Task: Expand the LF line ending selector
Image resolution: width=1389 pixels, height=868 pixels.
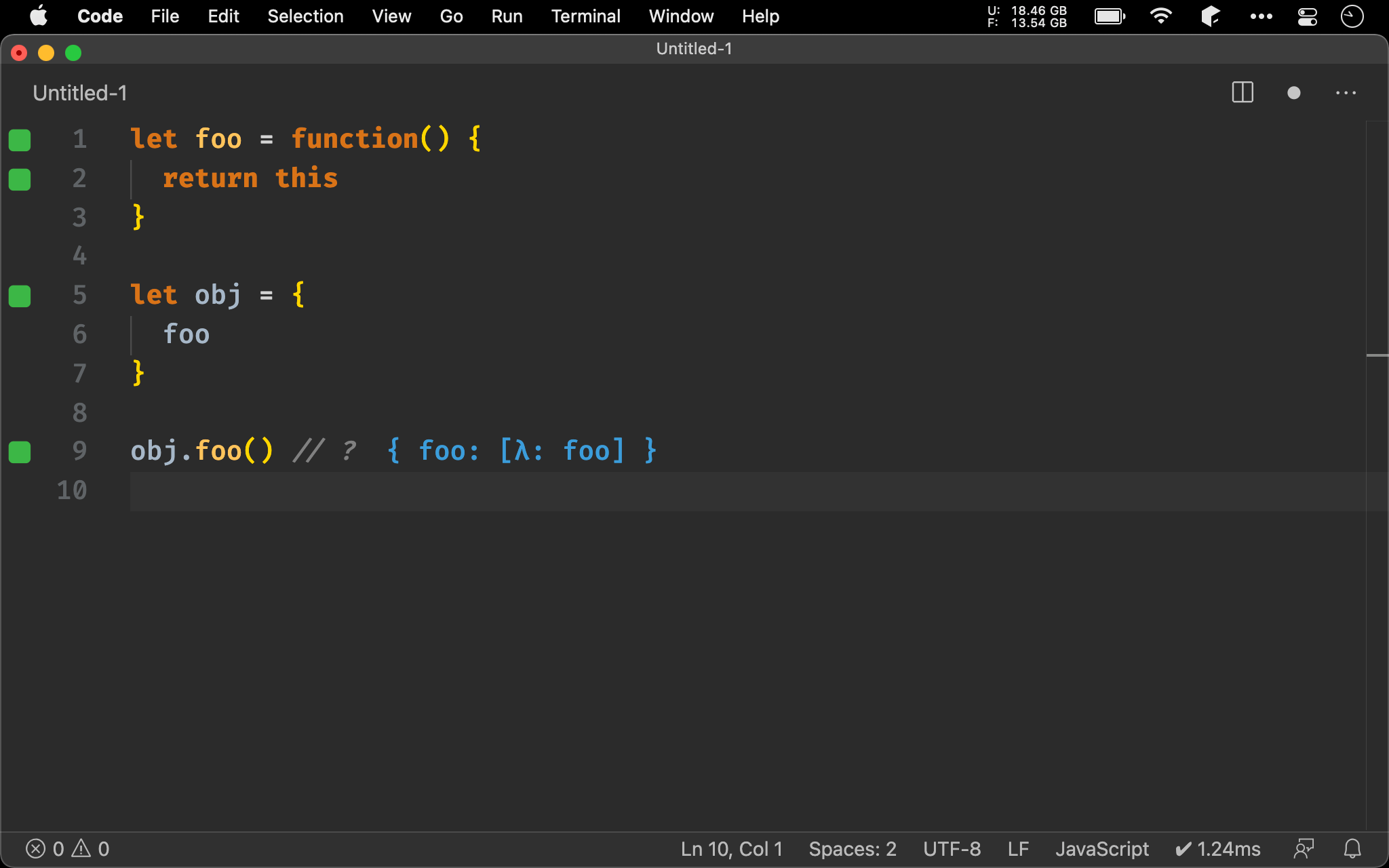Action: pyautogui.click(x=1020, y=848)
